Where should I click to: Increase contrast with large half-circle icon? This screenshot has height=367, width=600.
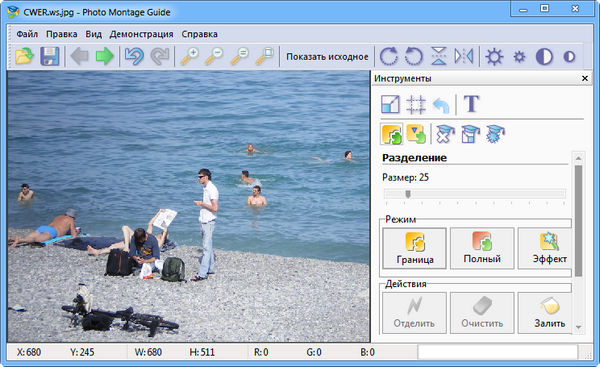544,57
